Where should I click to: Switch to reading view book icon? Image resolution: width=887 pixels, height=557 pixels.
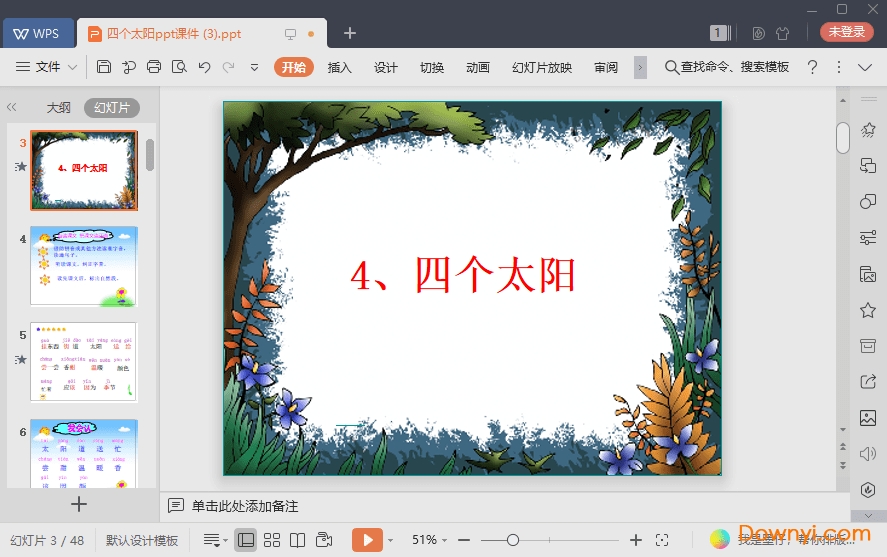298,540
